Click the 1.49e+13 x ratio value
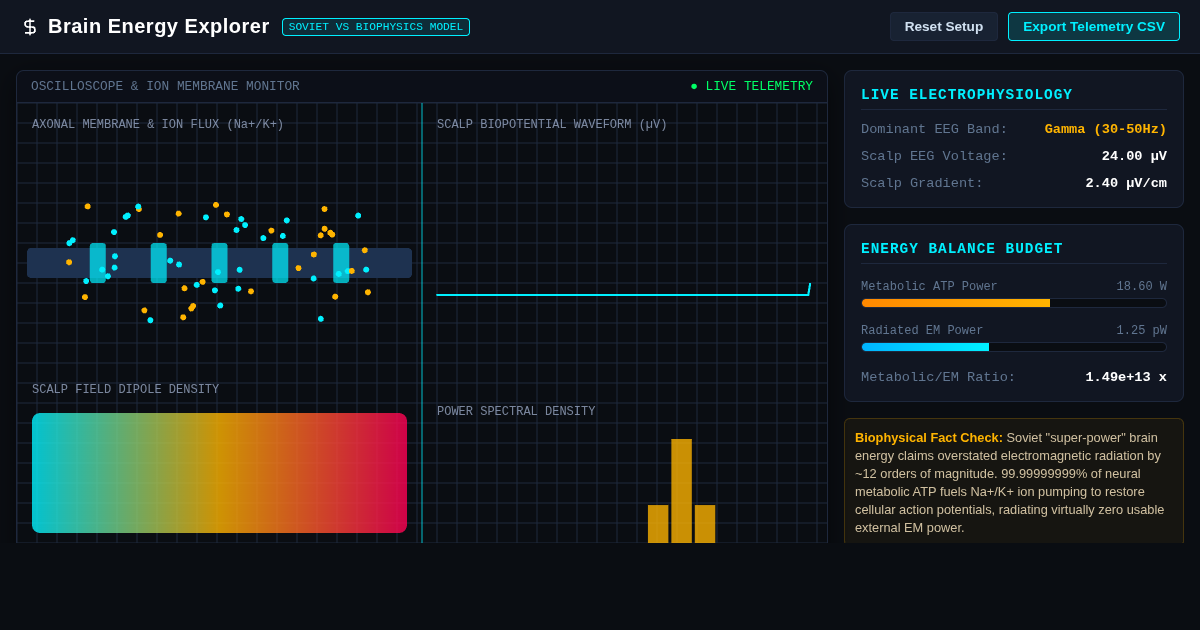The width and height of the screenshot is (1200, 630). 1126,377
